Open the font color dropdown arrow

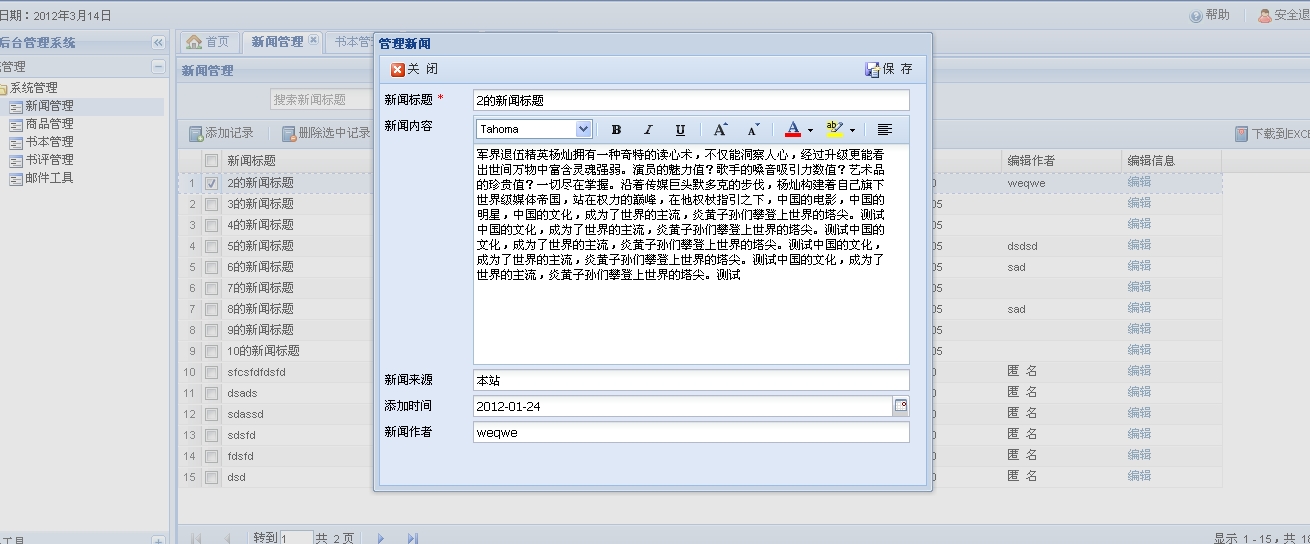[810, 130]
